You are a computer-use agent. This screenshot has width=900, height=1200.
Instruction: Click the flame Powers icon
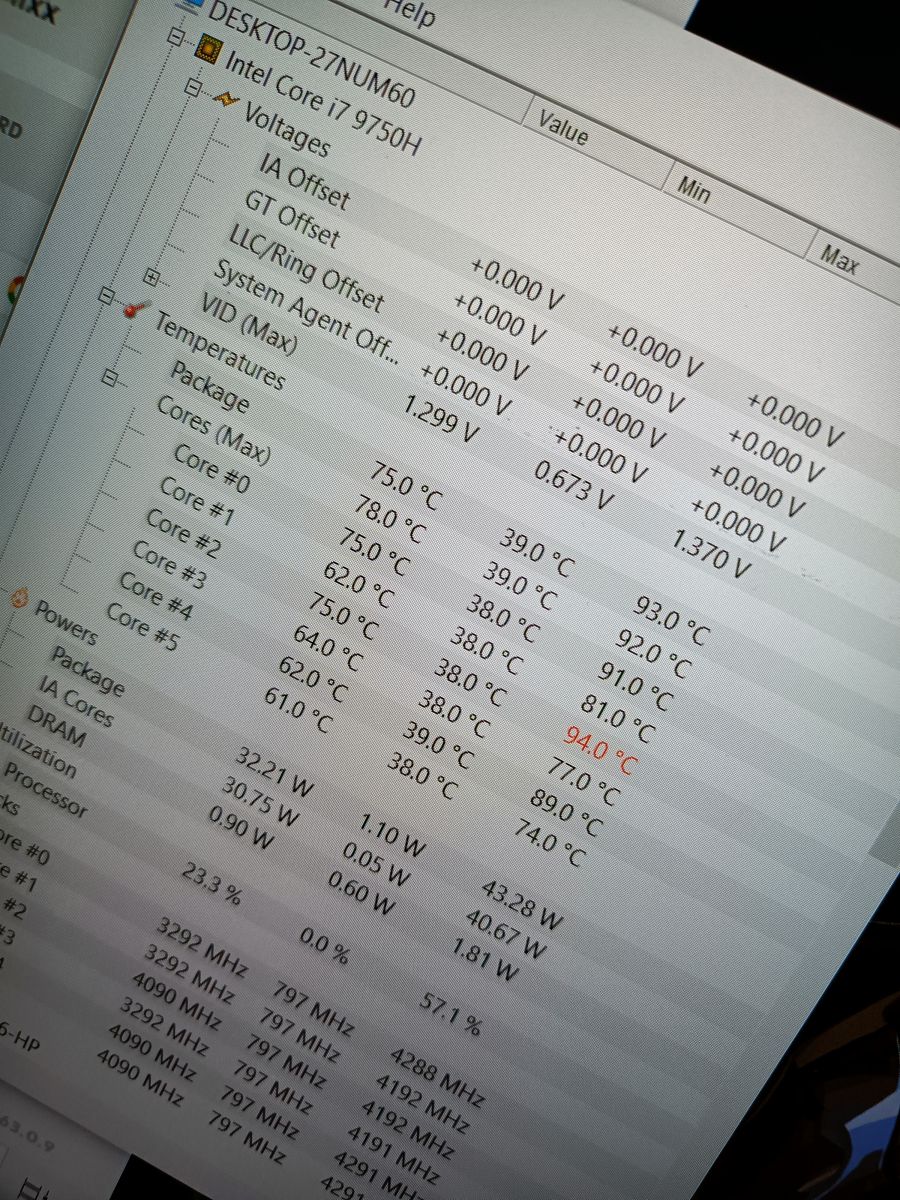pyautogui.click(x=20, y=598)
